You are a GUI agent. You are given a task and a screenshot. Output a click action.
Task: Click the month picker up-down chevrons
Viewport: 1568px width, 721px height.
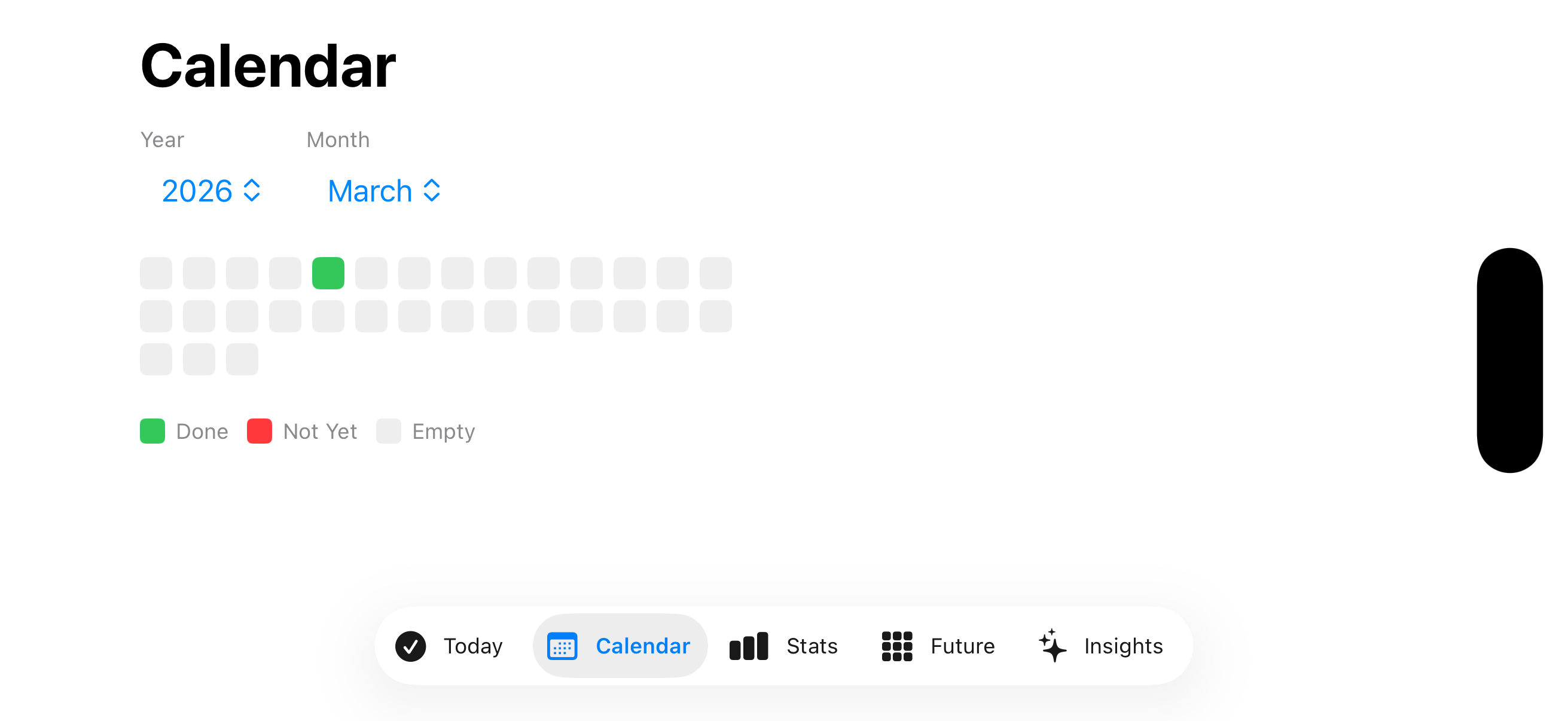(x=432, y=191)
